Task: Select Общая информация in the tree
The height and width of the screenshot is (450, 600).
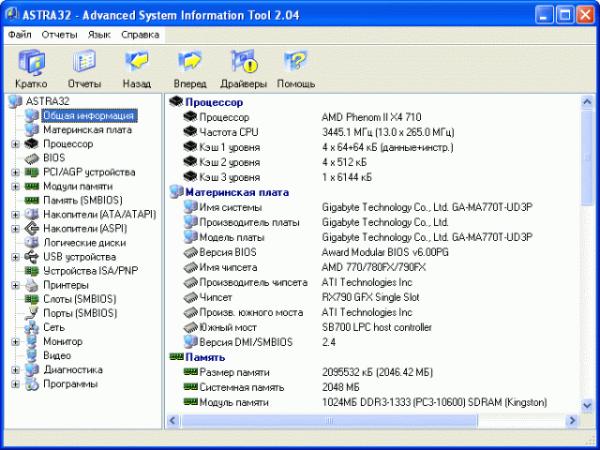Action: tap(88, 116)
